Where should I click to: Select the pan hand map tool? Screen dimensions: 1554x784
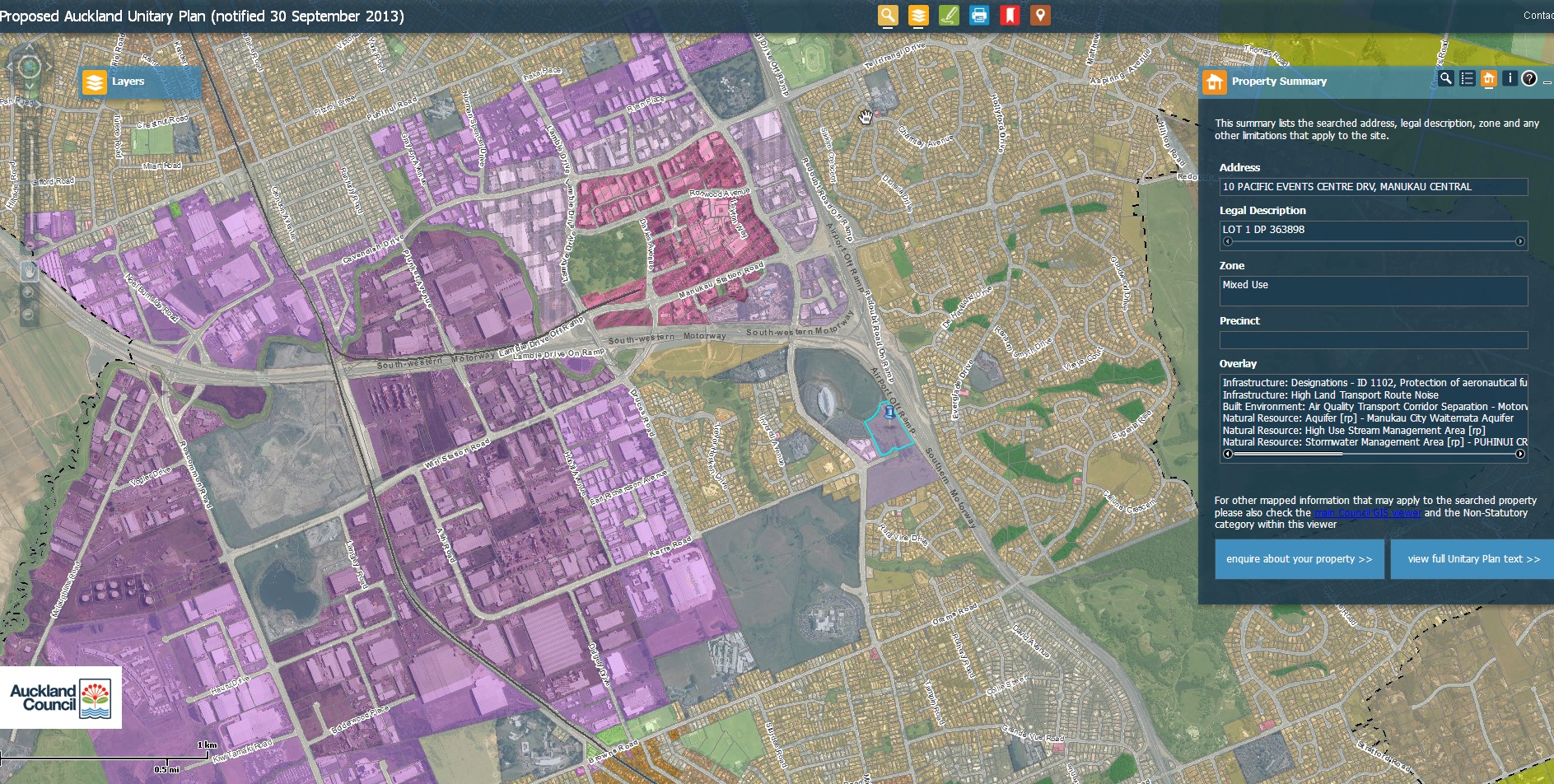(29, 270)
